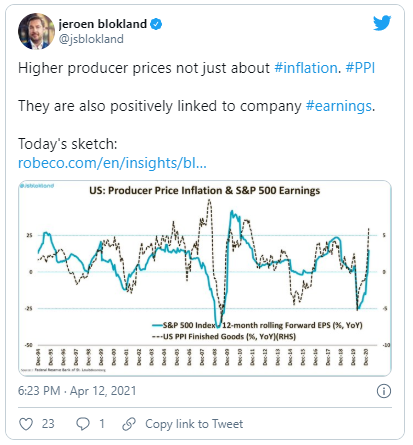Click the reply count of 1
Screen dimensions: 413x445
[102, 424]
